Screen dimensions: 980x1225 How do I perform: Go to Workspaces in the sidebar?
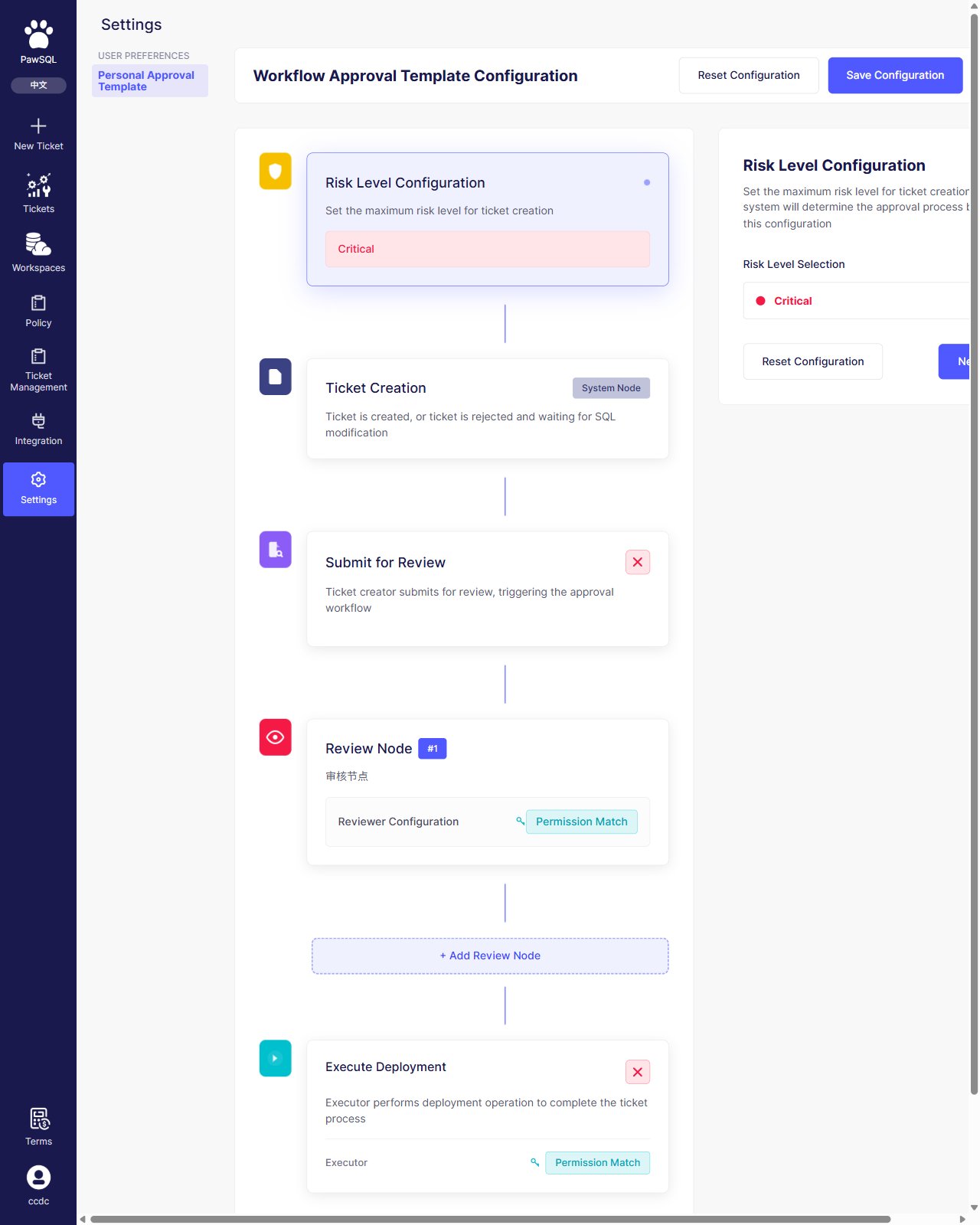click(x=38, y=253)
